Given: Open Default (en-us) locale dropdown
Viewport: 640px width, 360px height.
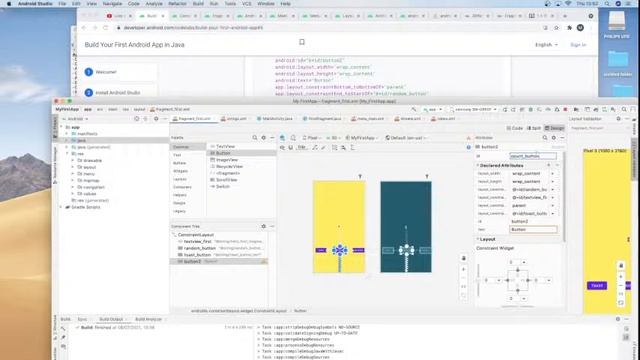Looking at the screenshot, I should coord(406,138).
